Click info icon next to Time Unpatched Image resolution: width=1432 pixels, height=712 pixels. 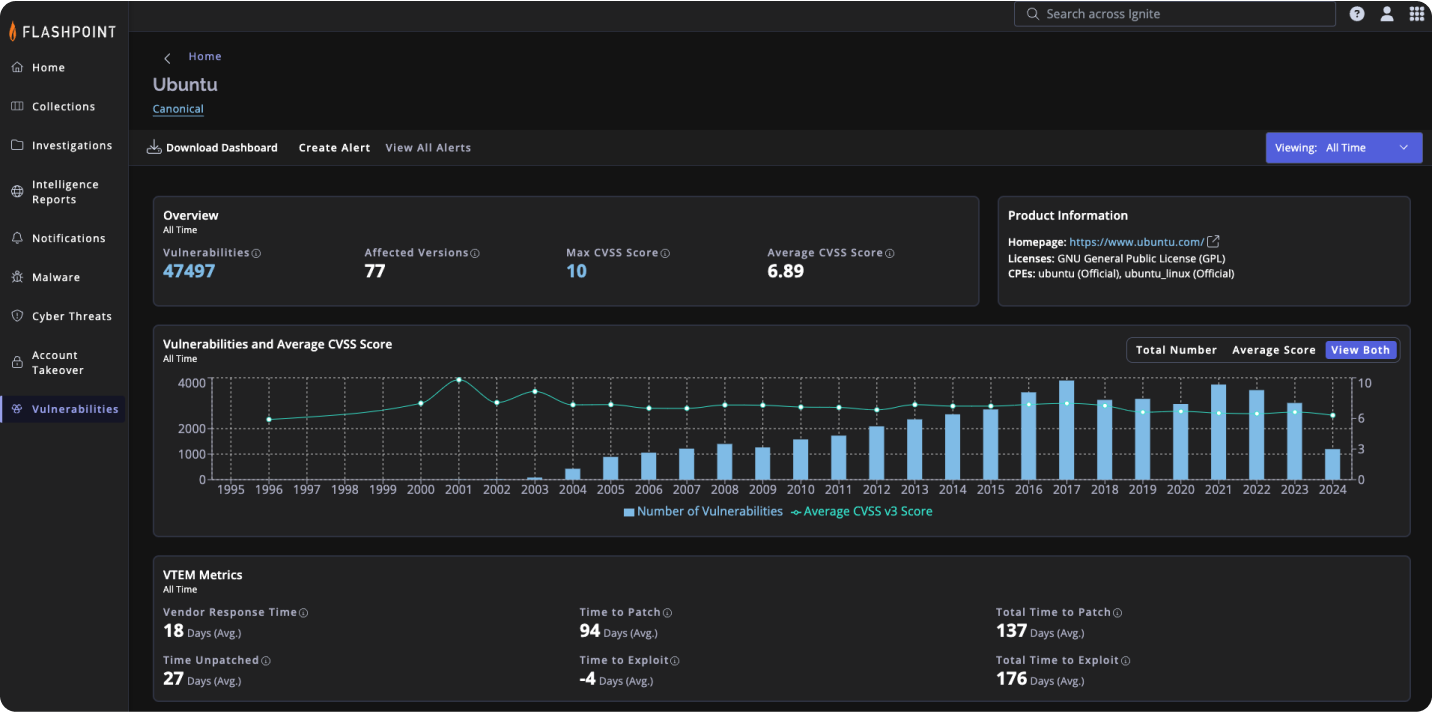[x=266, y=661]
